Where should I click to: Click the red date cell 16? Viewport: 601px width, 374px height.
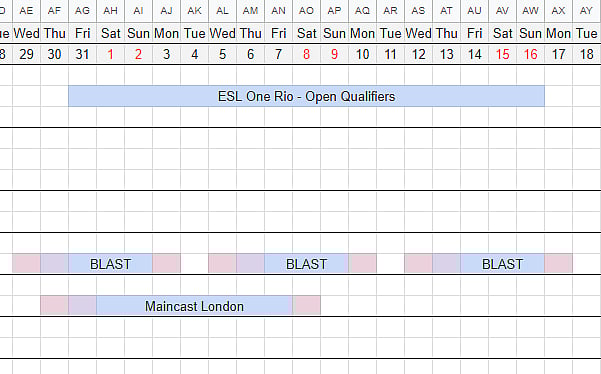(x=530, y=54)
